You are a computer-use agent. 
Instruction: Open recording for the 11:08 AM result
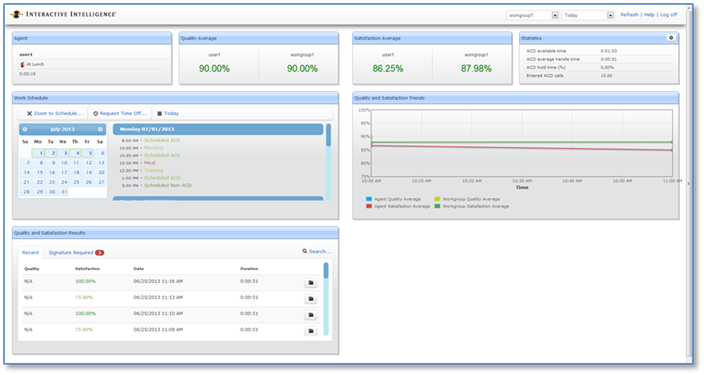(x=311, y=331)
